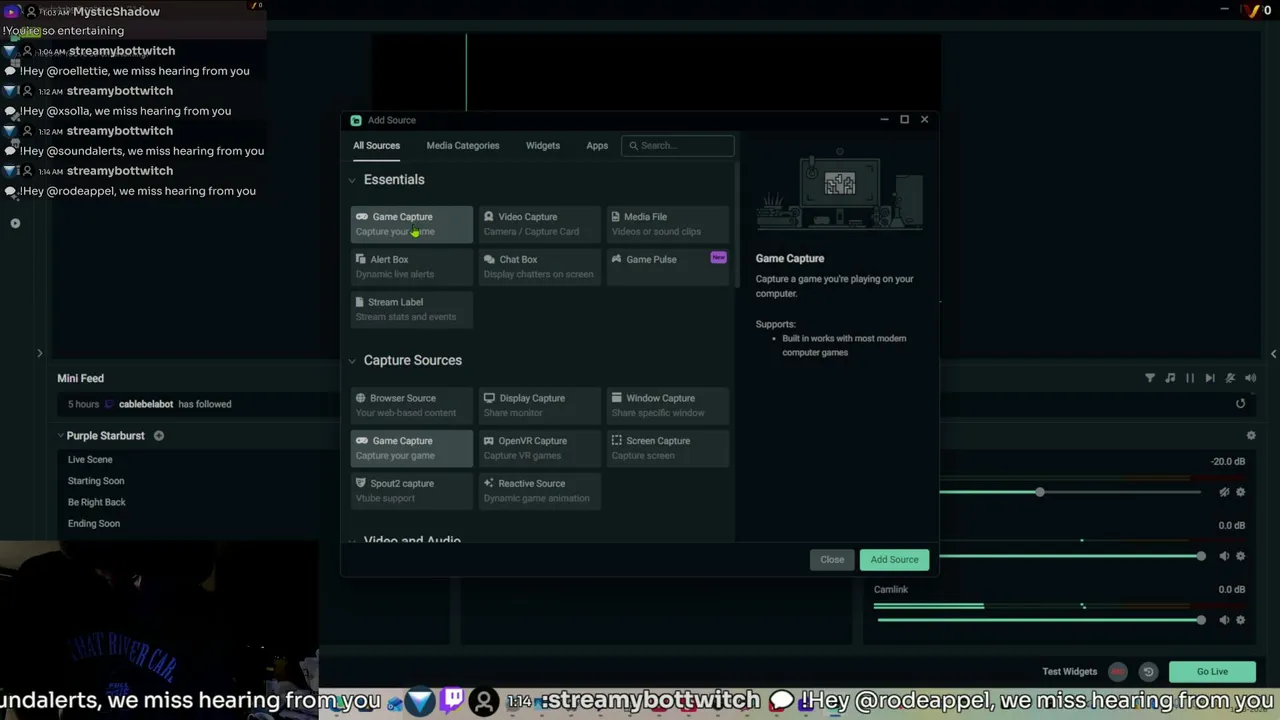The width and height of the screenshot is (1280, 720).
Task: Mute the Camlink audio source
Action: (x=1224, y=620)
